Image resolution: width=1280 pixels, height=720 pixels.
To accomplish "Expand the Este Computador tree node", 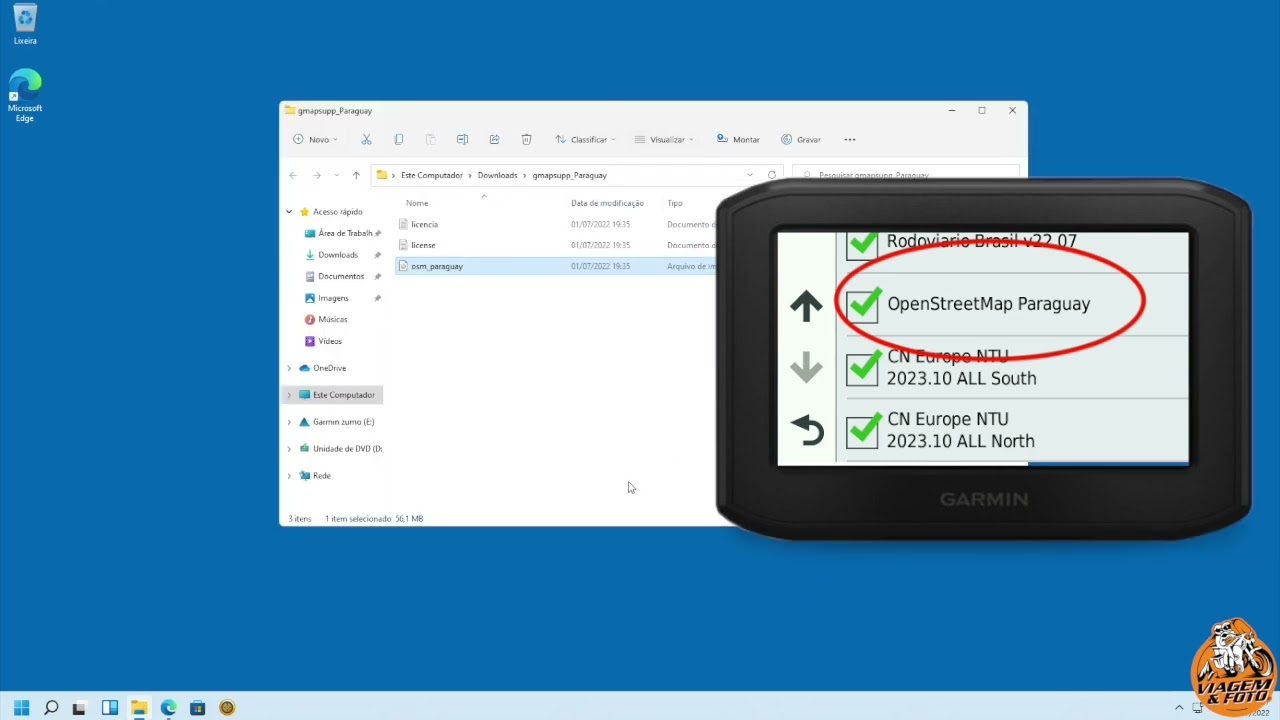I will [x=289, y=395].
